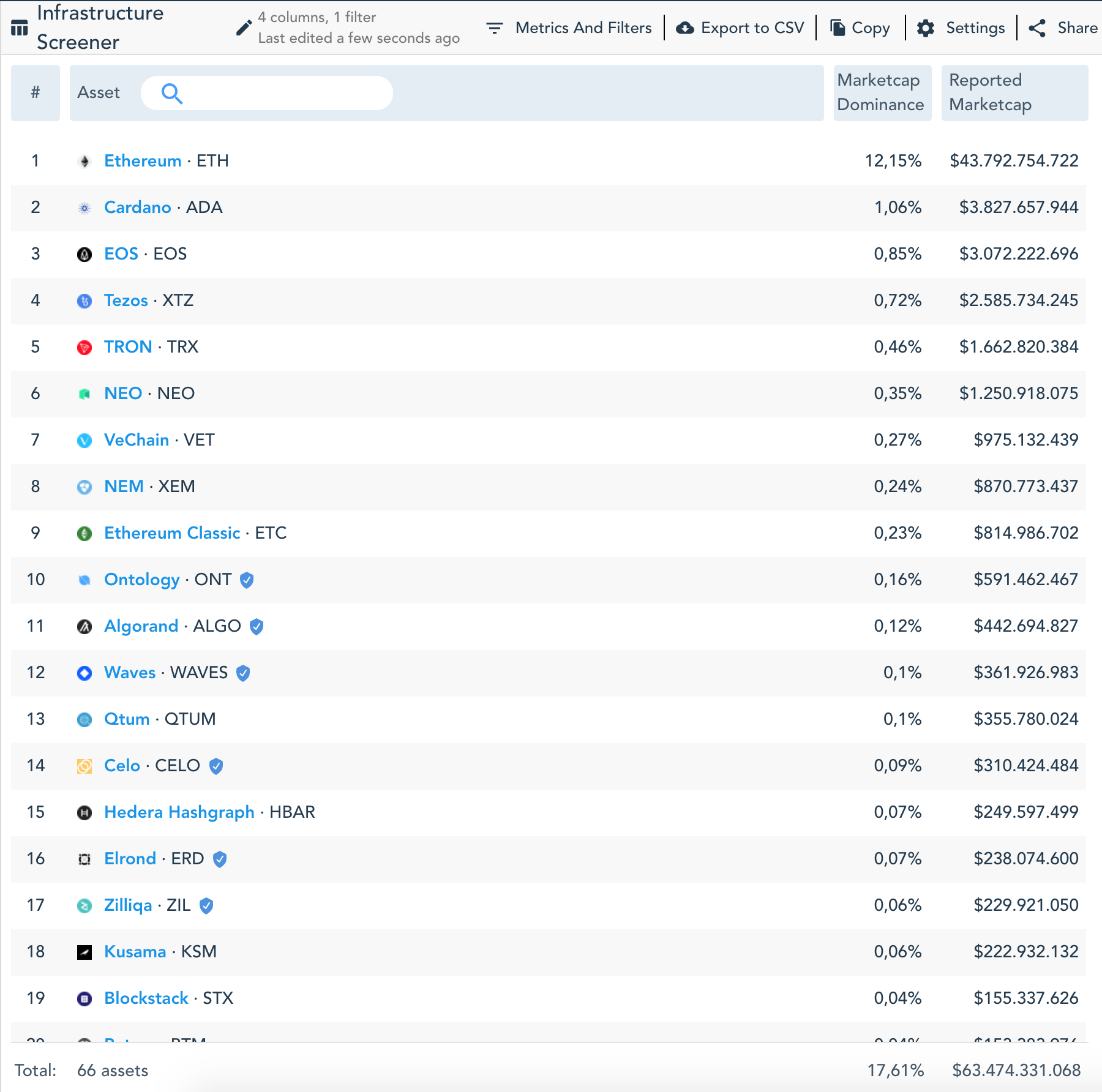The width and height of the screenshot is (1102, 1092).
Task: Click the filter lines icon before Metrics And Filters
Action: tap(495, 28)
